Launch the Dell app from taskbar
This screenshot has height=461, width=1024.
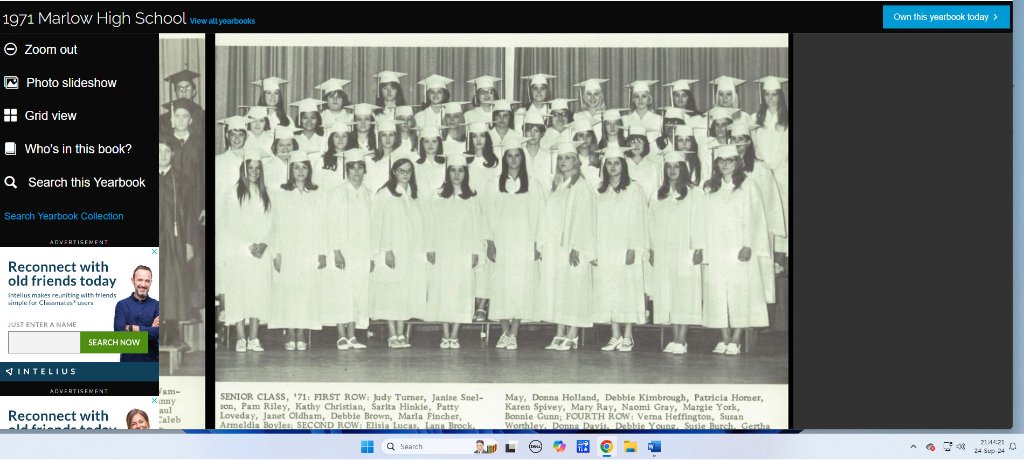click(535, 446)
